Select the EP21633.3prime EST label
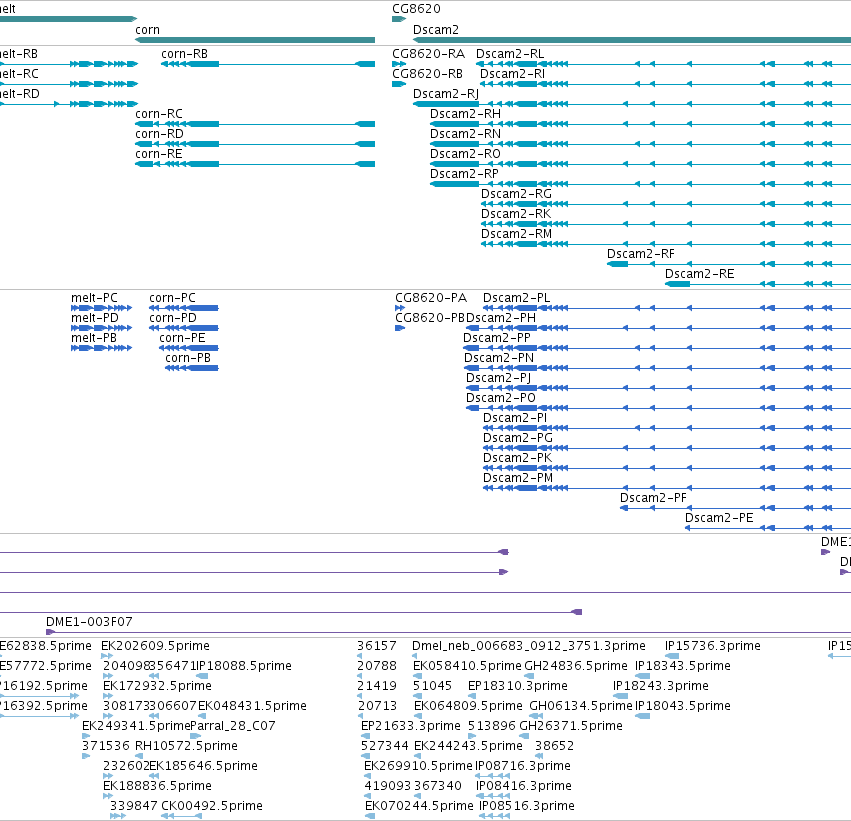 [411, 726]
